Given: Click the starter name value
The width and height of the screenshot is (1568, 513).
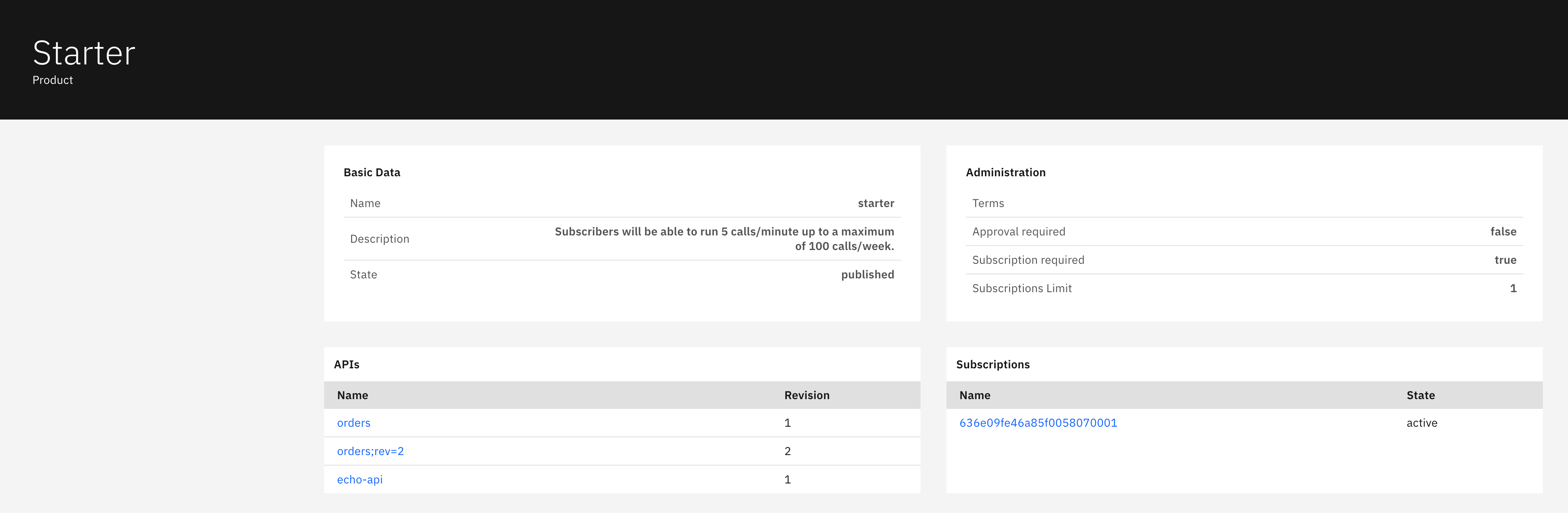Looking at the screenshot, I should point(875,203).
